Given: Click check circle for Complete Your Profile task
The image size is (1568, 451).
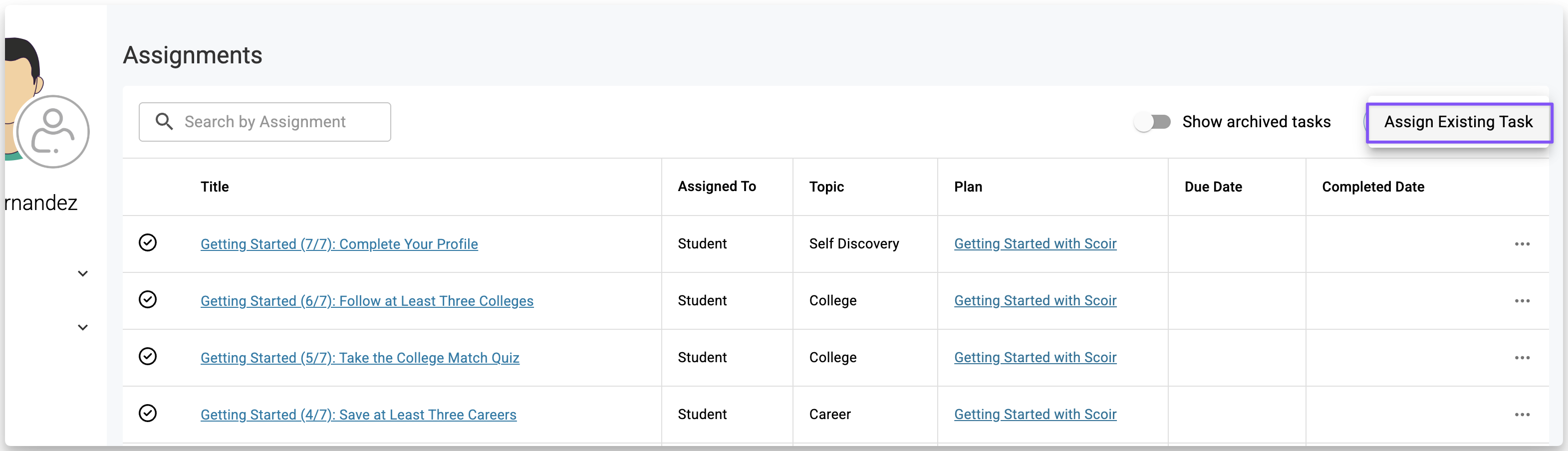Looking at the screenshot, I should pyautogui.click(x=148, y=243).
